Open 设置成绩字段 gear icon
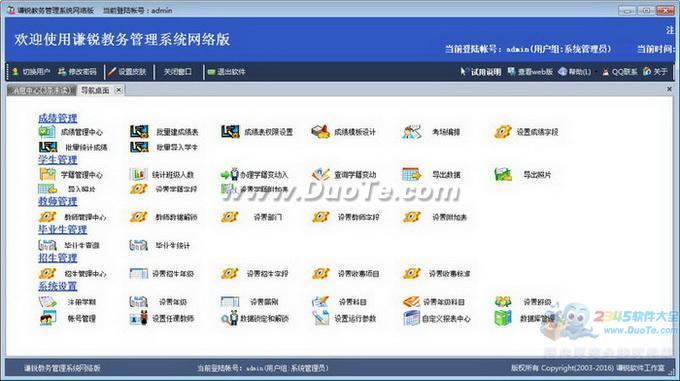680x381 pixels. pyautogui.click(x=503, y=132)
